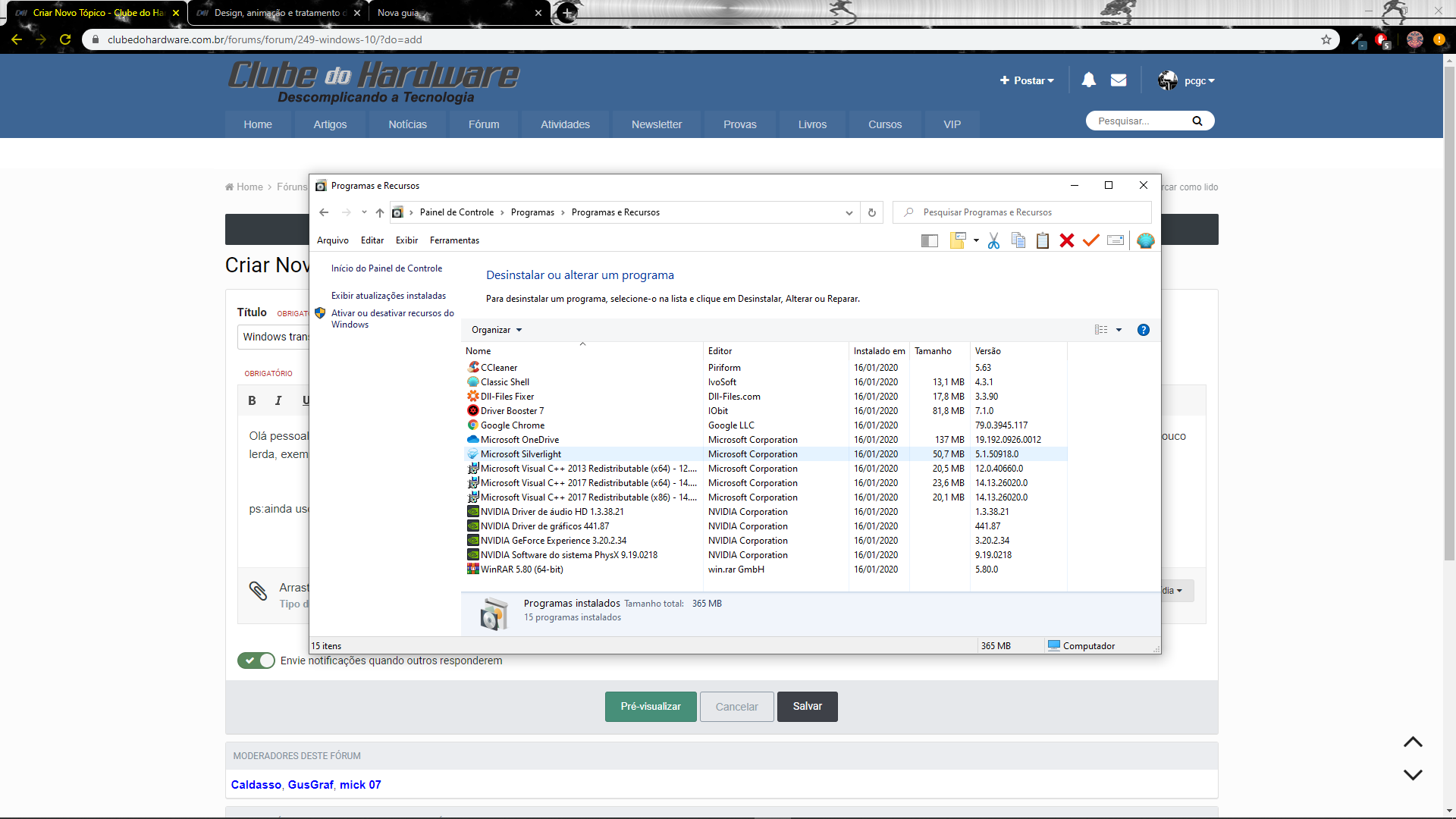Toggle notifications when others reply switch
Screen dimensions: 1456x819
(x=256, y=661)
